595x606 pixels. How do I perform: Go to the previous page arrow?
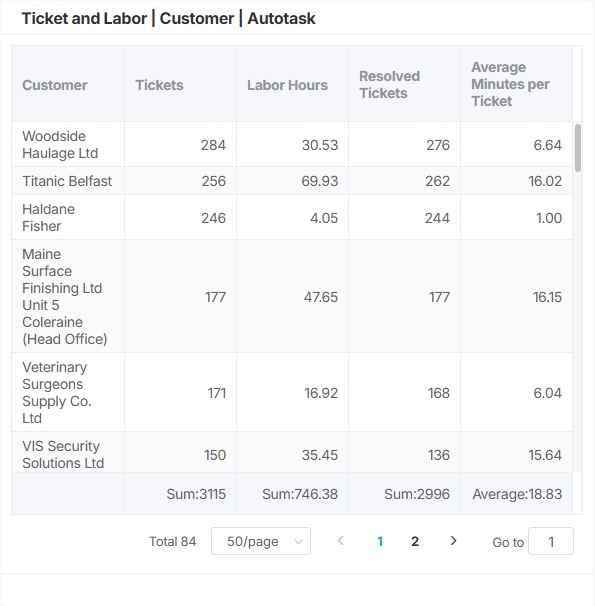[x=340, y=541]
